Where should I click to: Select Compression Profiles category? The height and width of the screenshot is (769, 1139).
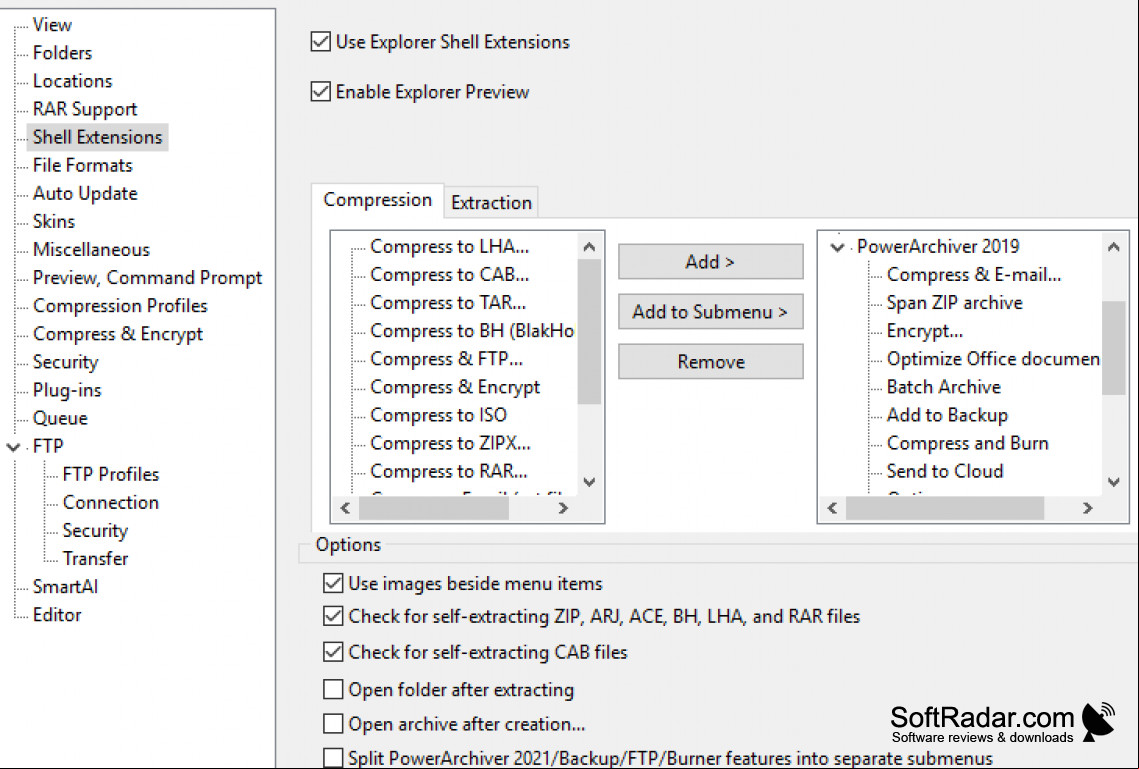pyautogui.click(x=120, y=306)
